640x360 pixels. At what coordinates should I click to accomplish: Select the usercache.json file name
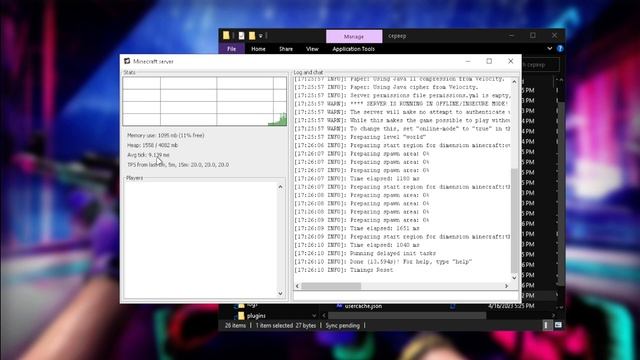pos(363,306)
